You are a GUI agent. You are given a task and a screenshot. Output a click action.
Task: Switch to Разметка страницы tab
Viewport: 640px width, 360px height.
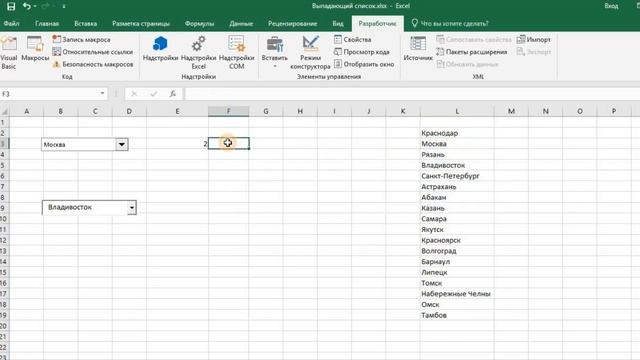click(141, 24)
